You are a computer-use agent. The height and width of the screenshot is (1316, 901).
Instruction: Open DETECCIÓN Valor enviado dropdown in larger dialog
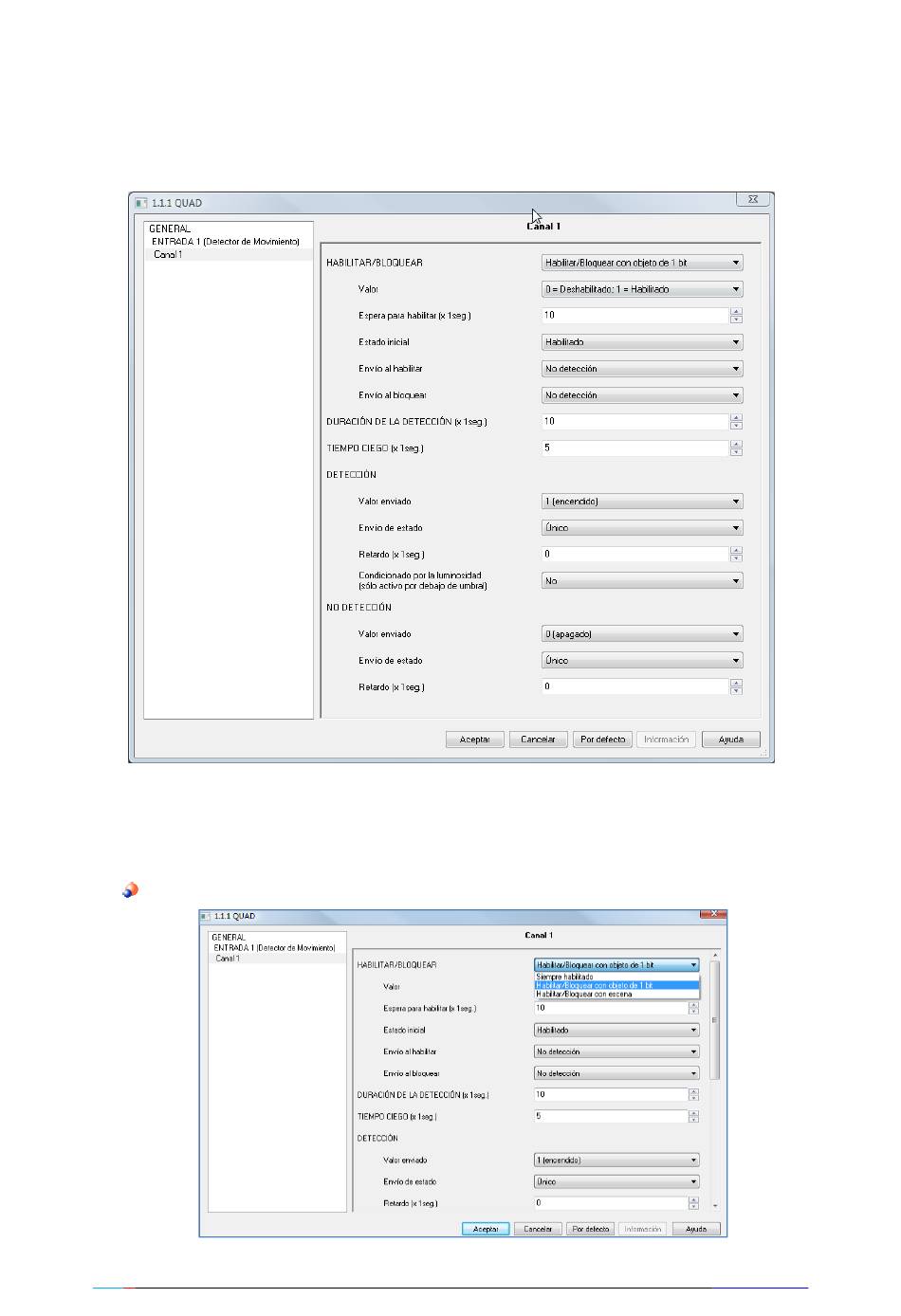[642, 502]
